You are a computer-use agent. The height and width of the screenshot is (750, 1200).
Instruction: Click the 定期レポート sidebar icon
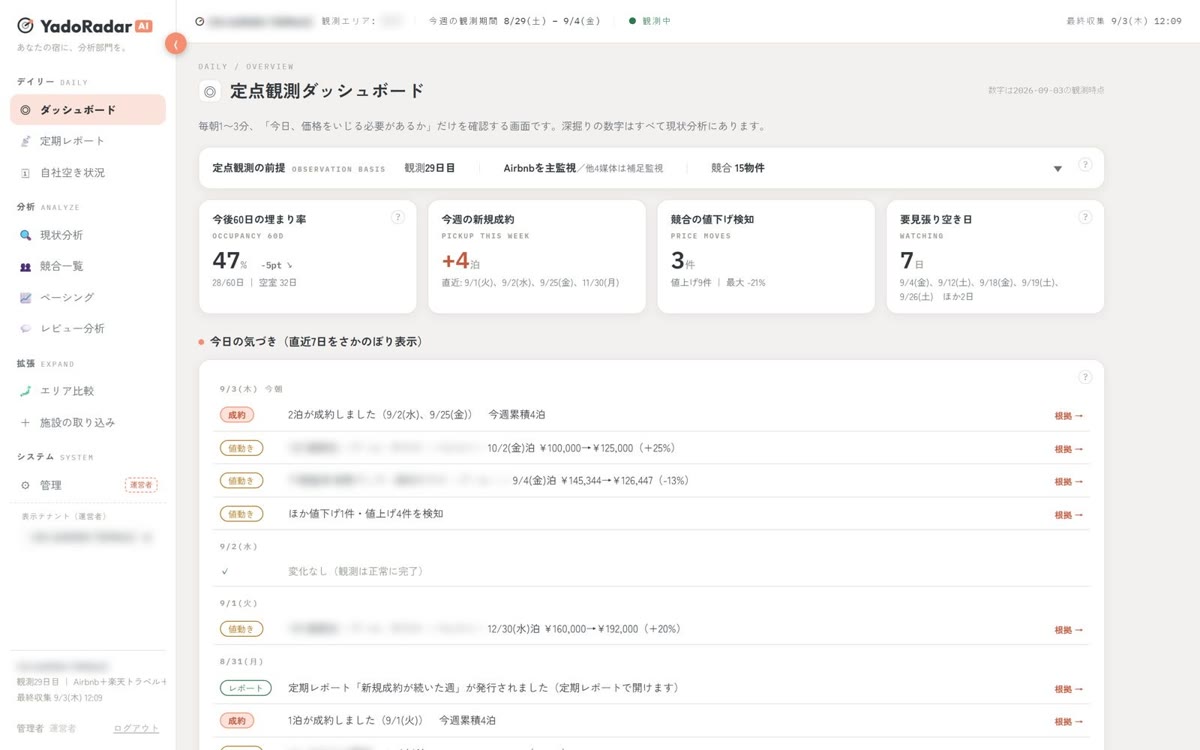tap(26, 141)
